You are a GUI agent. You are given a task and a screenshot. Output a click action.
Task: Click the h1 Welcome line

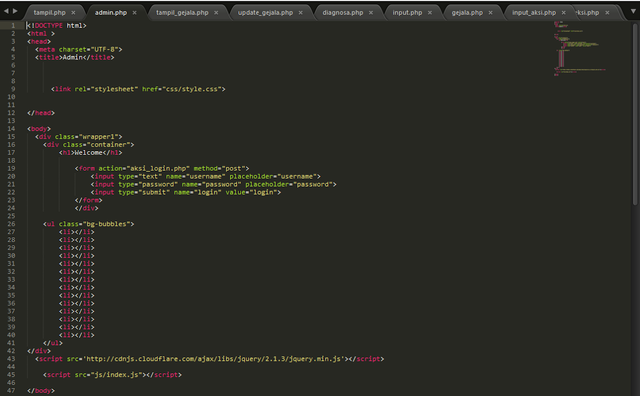click(x=90, y=153)
